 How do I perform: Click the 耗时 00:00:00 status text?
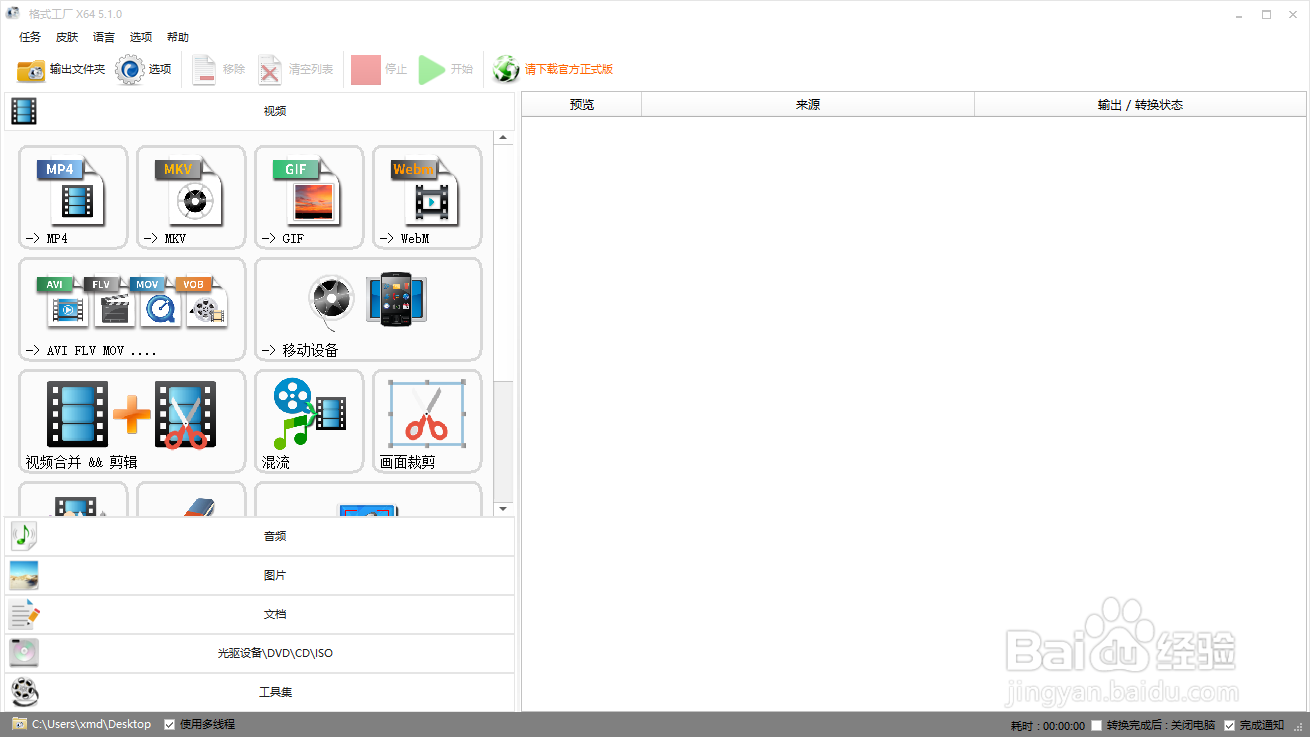click(1048, 725)
